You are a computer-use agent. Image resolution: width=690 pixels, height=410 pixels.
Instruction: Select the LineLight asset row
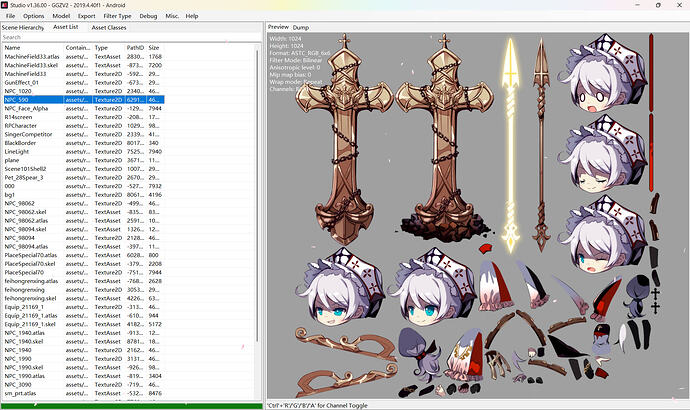84,151
